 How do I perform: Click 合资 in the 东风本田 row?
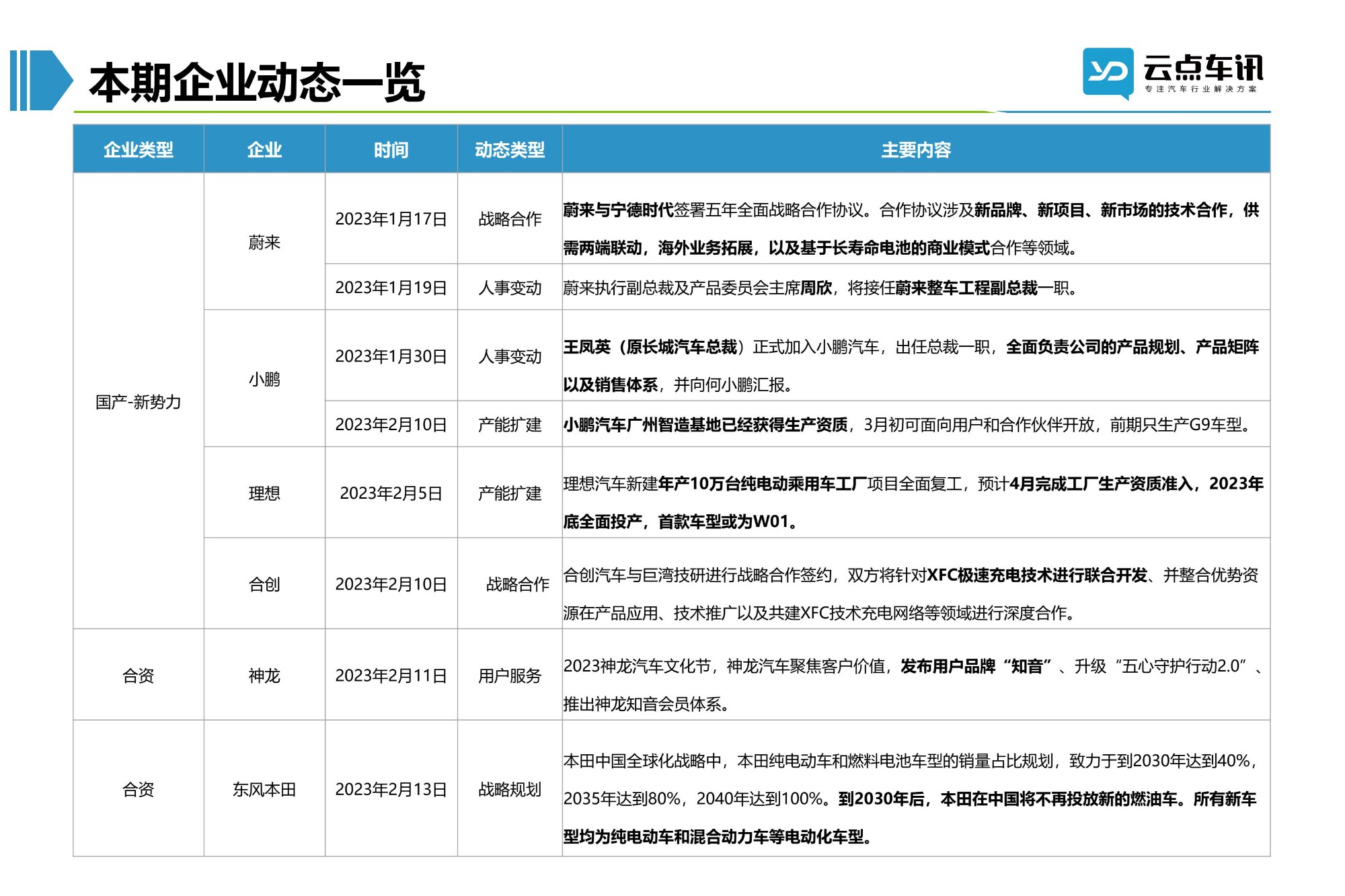(x=139, y=789)
